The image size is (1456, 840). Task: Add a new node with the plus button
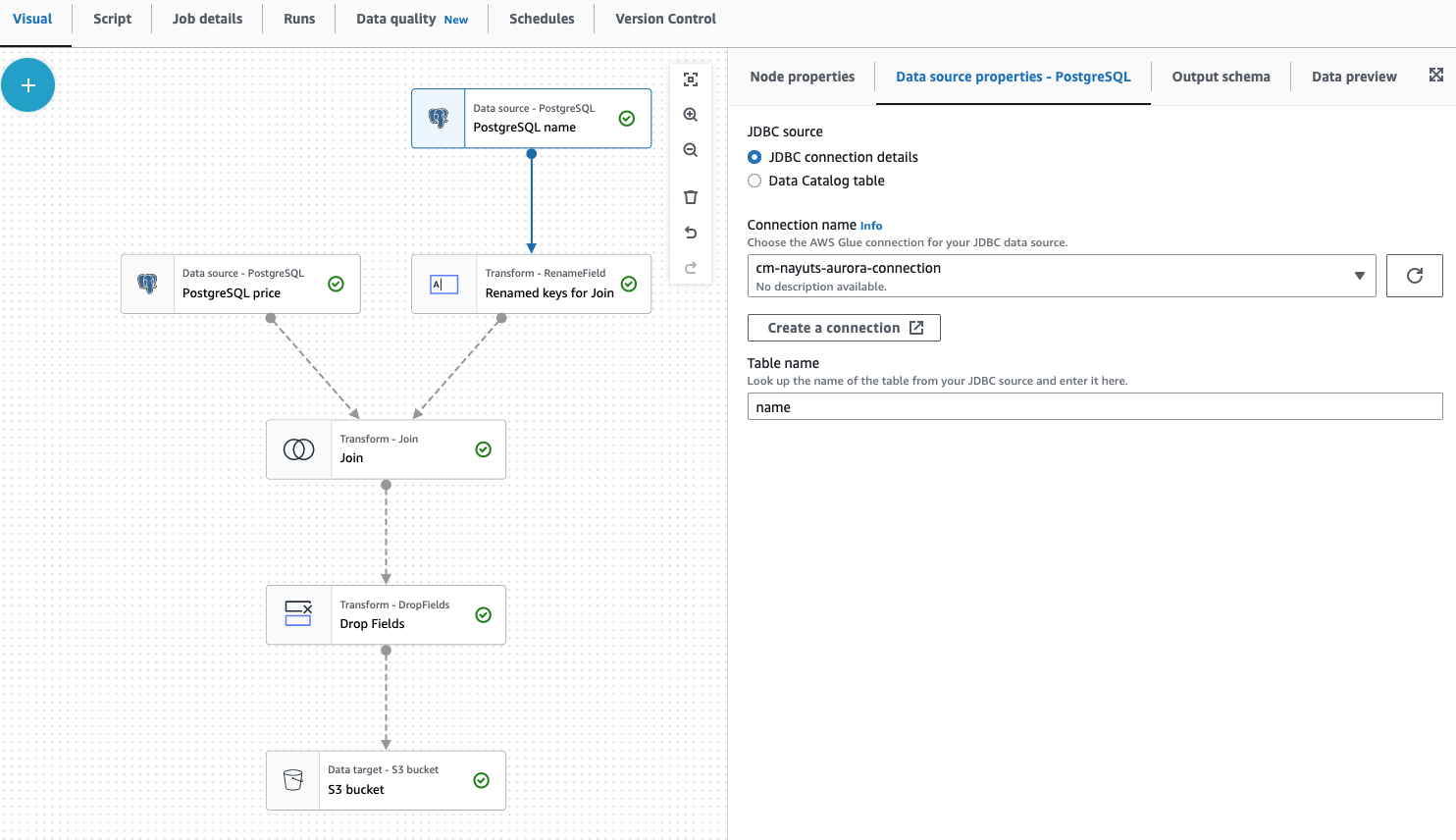tap(27, 84)
